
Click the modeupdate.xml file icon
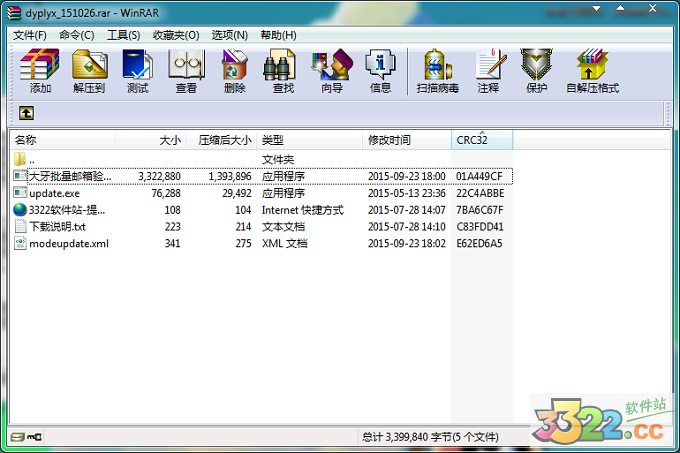point(20,243)
